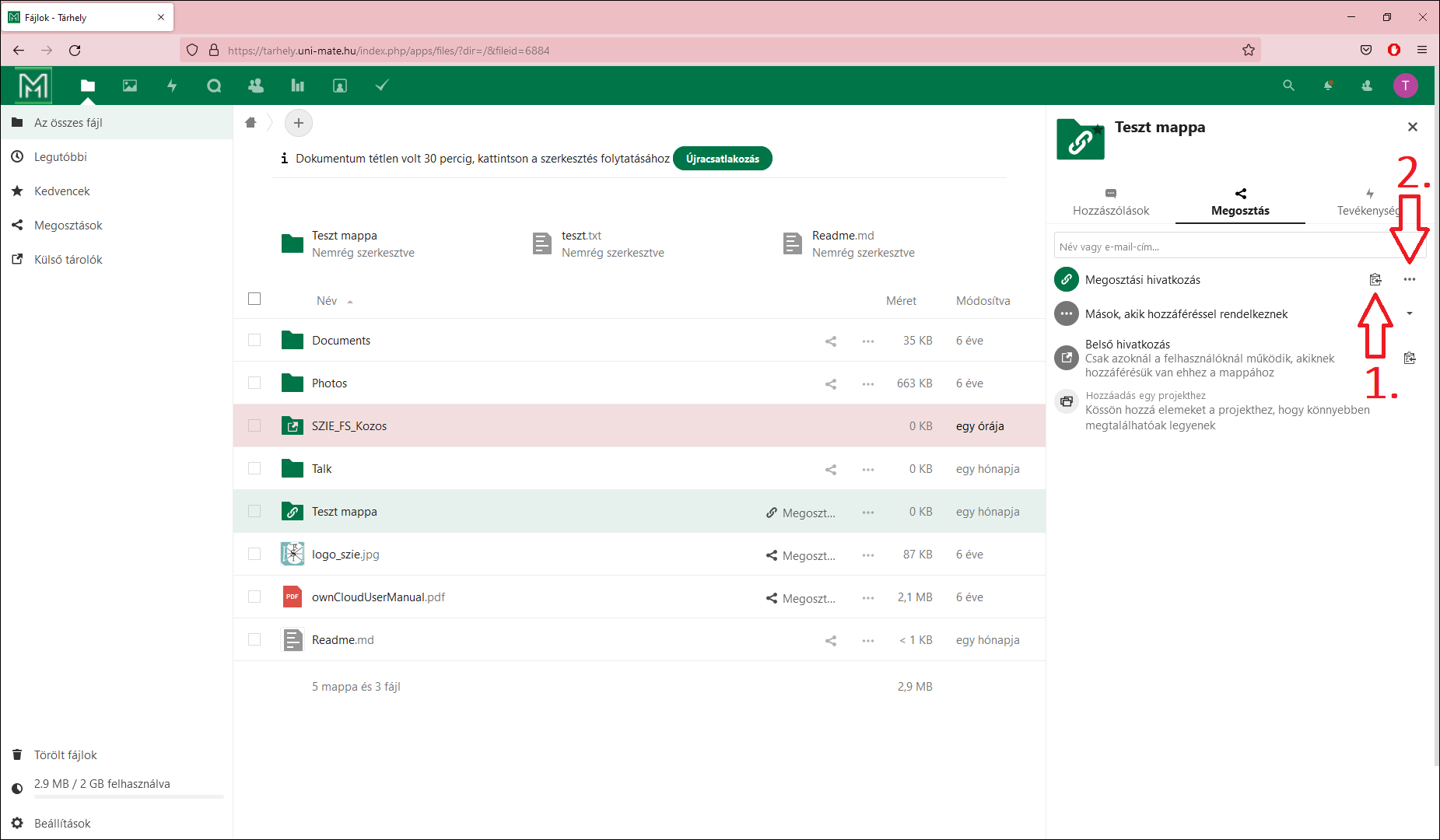1440x840 pixels.
Task: Sort by Méret column header
Action: coord(901,301)
